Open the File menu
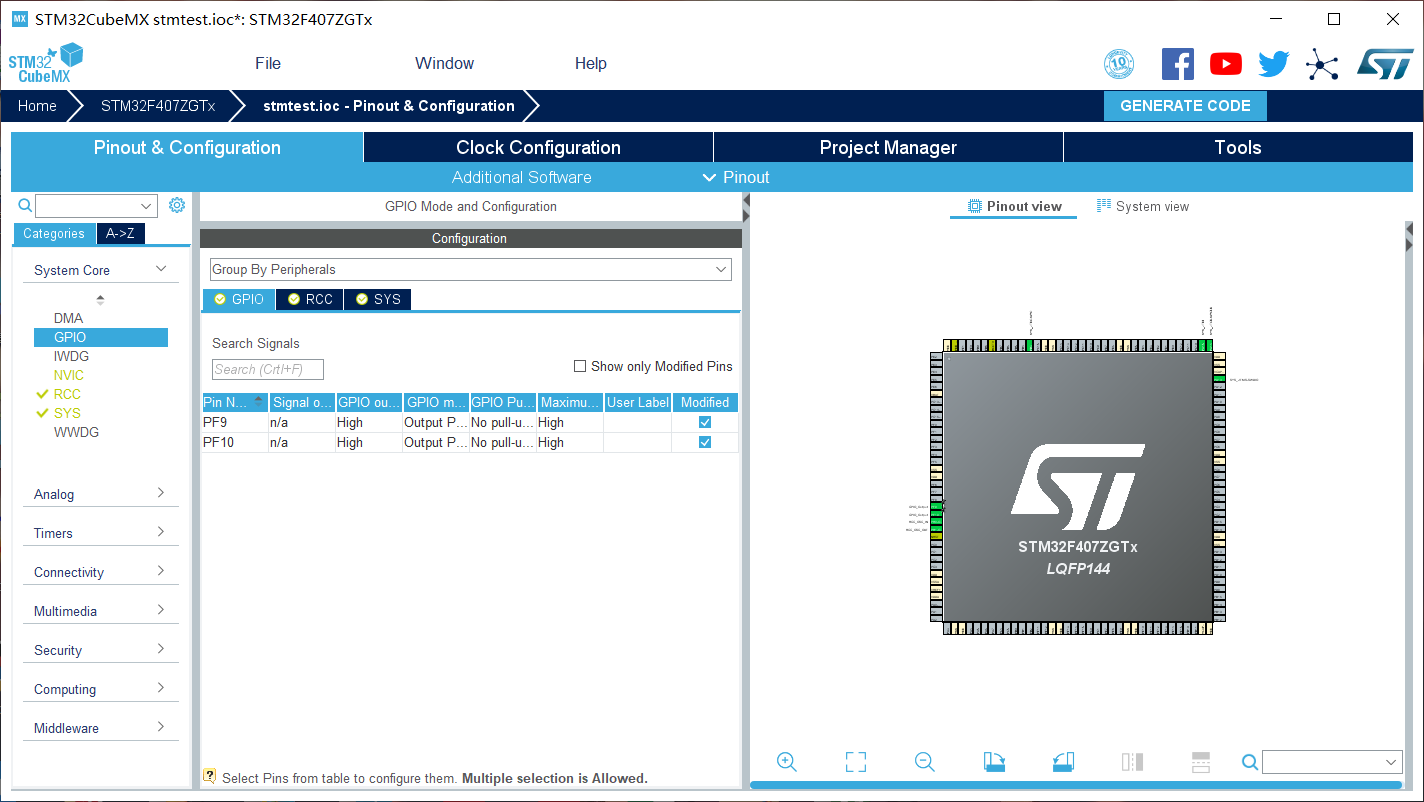The height and width of the screenshot is (802, 1424). 268,63
